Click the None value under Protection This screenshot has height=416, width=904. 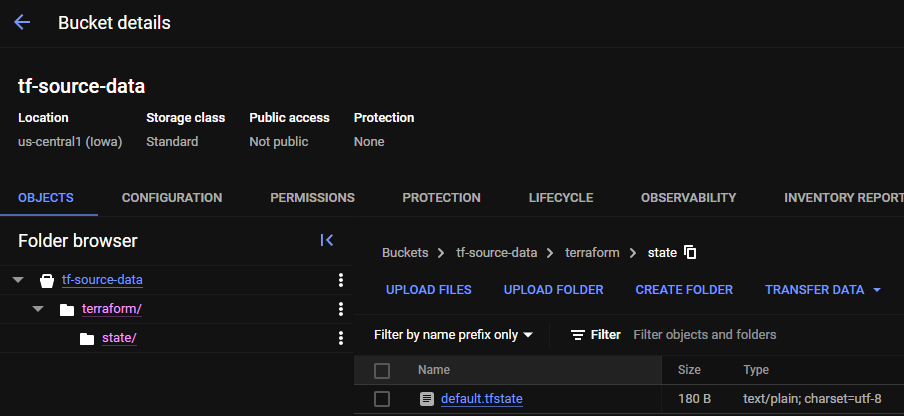(x=369, y=142)
